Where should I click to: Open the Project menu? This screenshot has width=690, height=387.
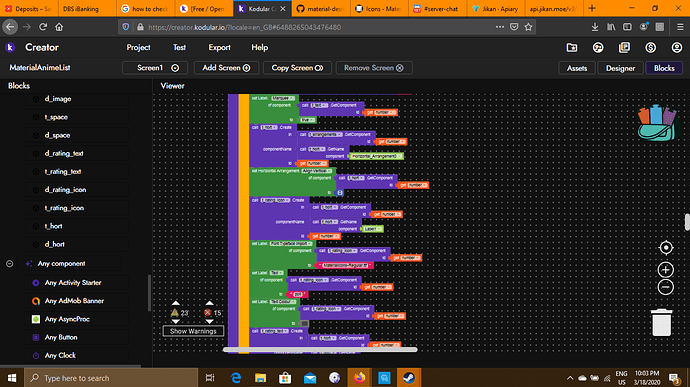click(x=138, y=48)
